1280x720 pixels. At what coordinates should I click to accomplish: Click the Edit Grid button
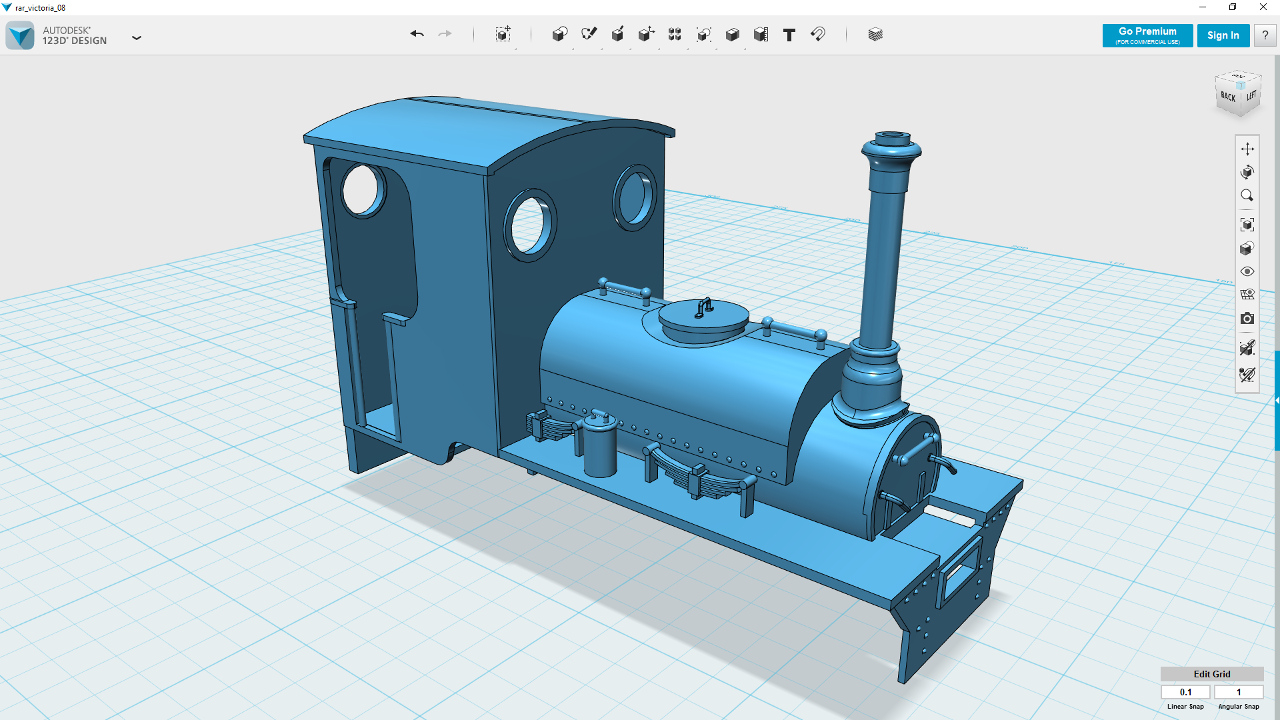pos(1212,674)
